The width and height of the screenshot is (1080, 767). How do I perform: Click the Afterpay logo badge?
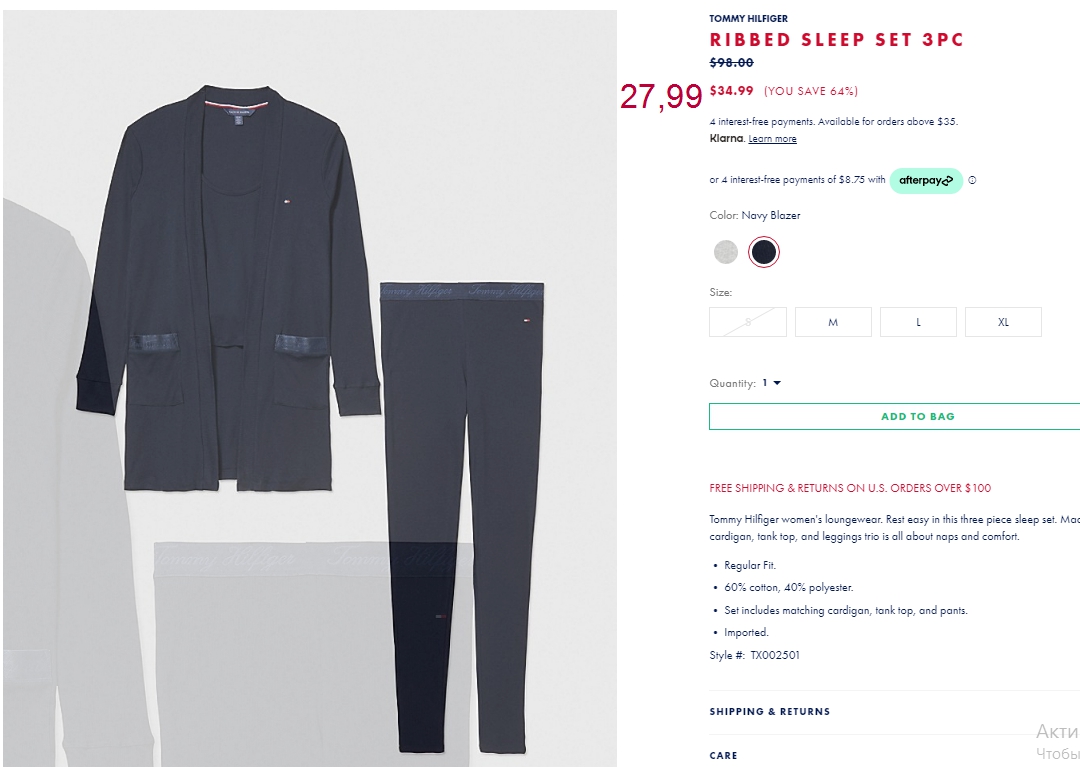(926, 180)
